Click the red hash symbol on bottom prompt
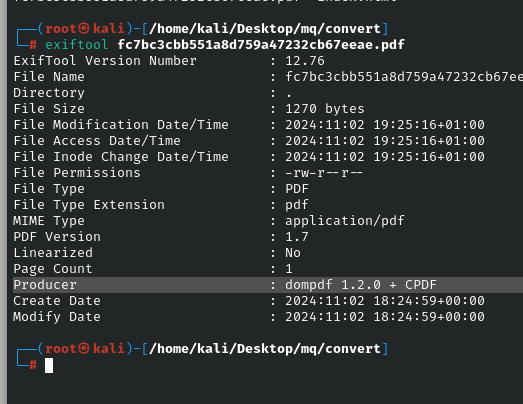523x404 pixels. pyautogui.click(x=33, y=365)
